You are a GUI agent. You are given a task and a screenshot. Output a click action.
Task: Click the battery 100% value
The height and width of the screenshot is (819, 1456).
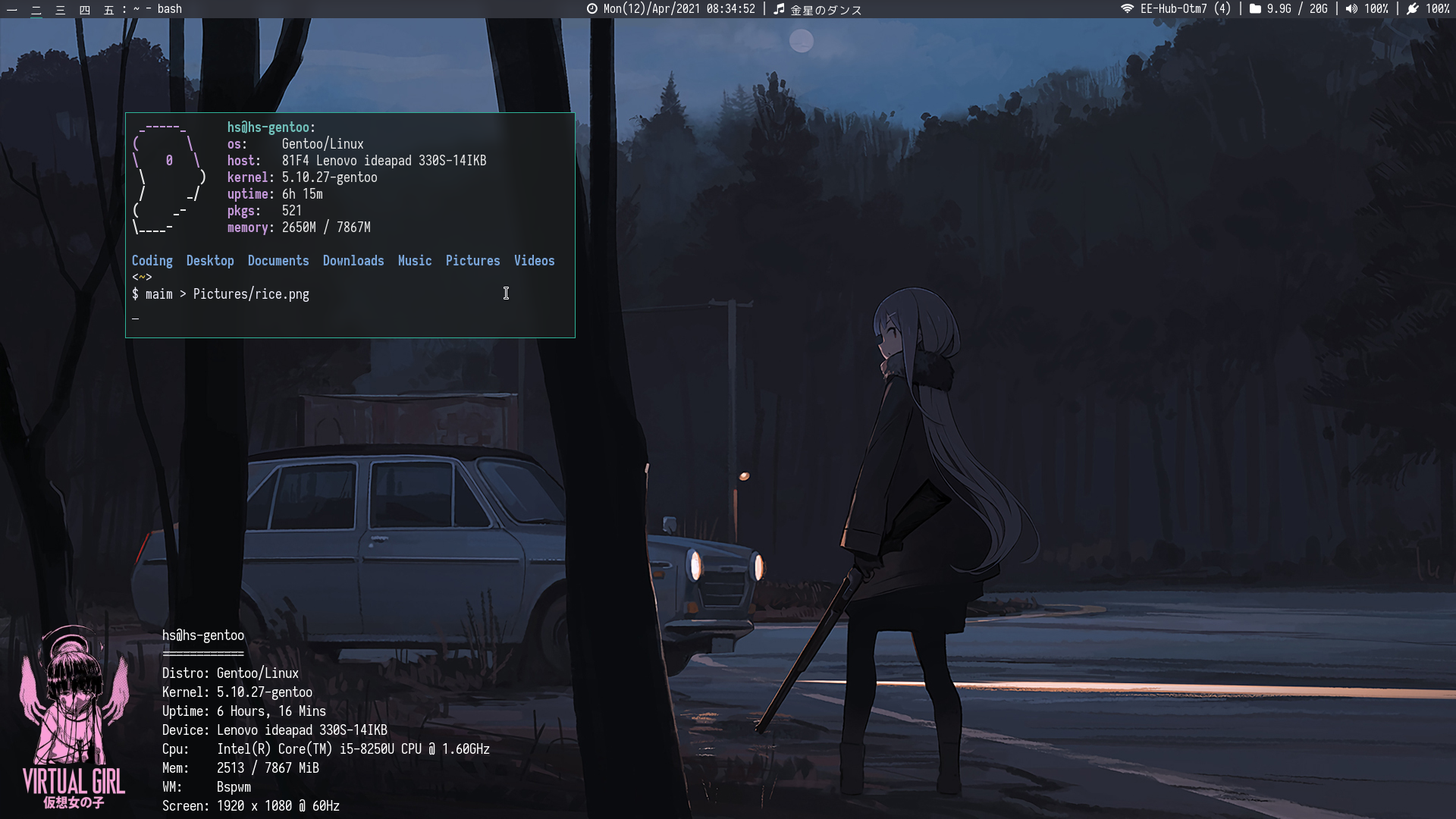tap(1437, 9)
